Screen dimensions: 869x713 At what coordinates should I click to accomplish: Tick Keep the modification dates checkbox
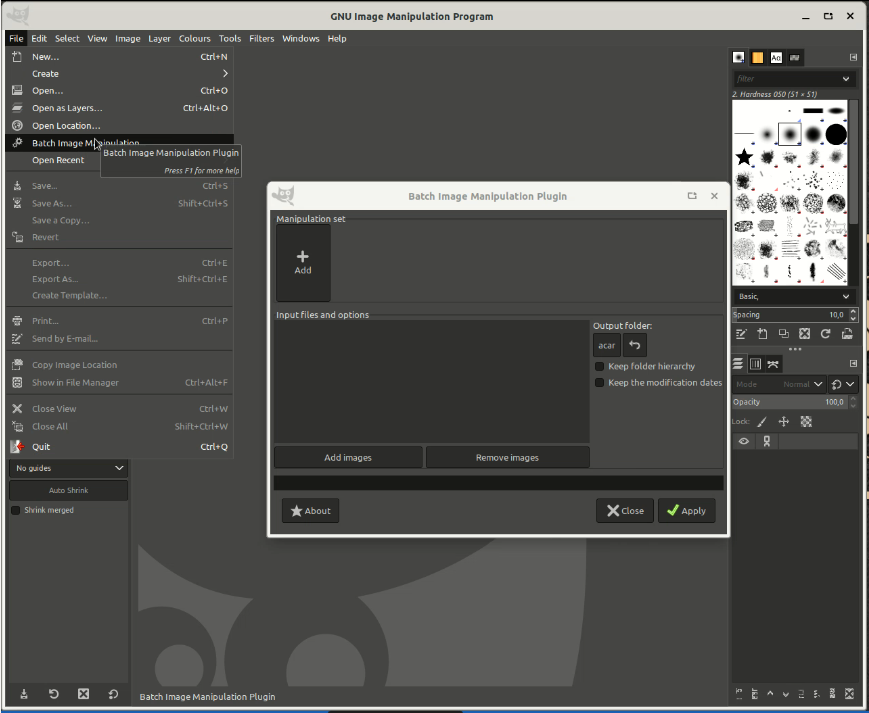click(x=600, y=383)
